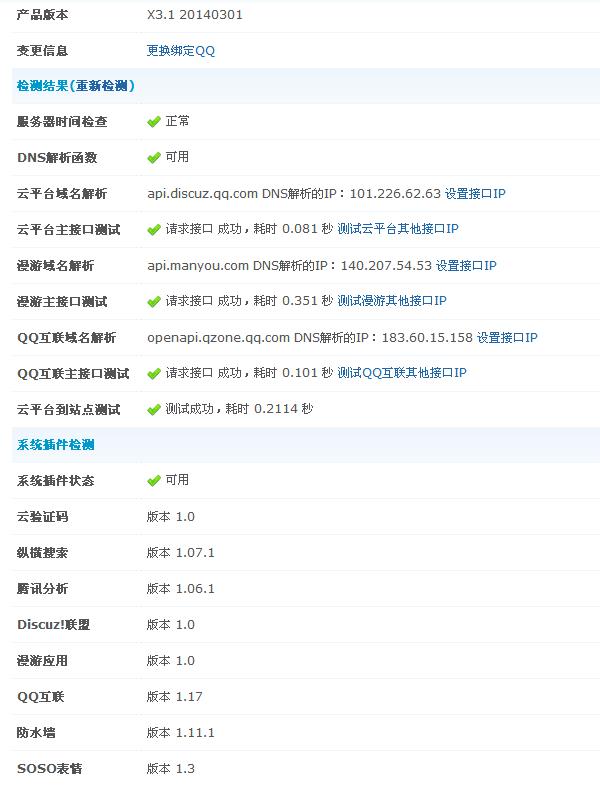This screenshot has height=788, width=600.
Task: Click the QQ互联主接口测试 label
Action: [x=73, y=373]
